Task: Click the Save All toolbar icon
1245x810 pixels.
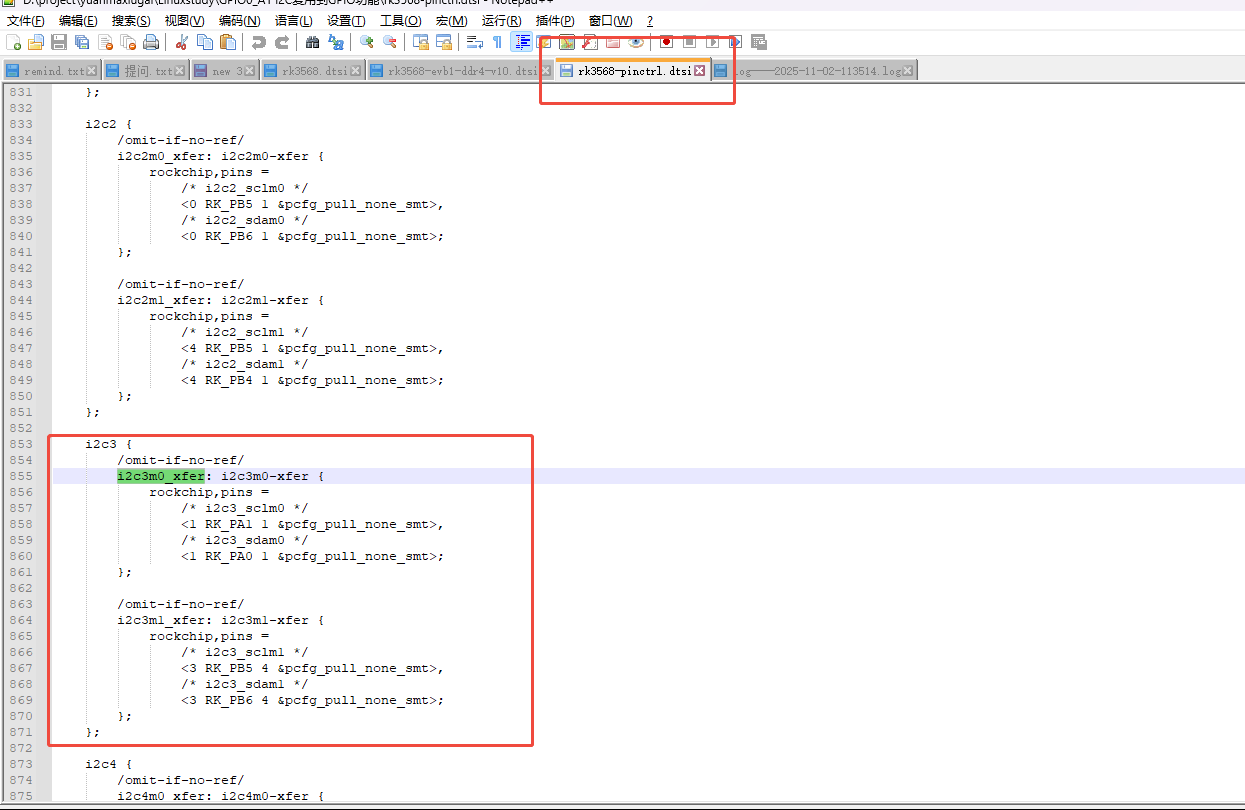Action: [82, 42]
